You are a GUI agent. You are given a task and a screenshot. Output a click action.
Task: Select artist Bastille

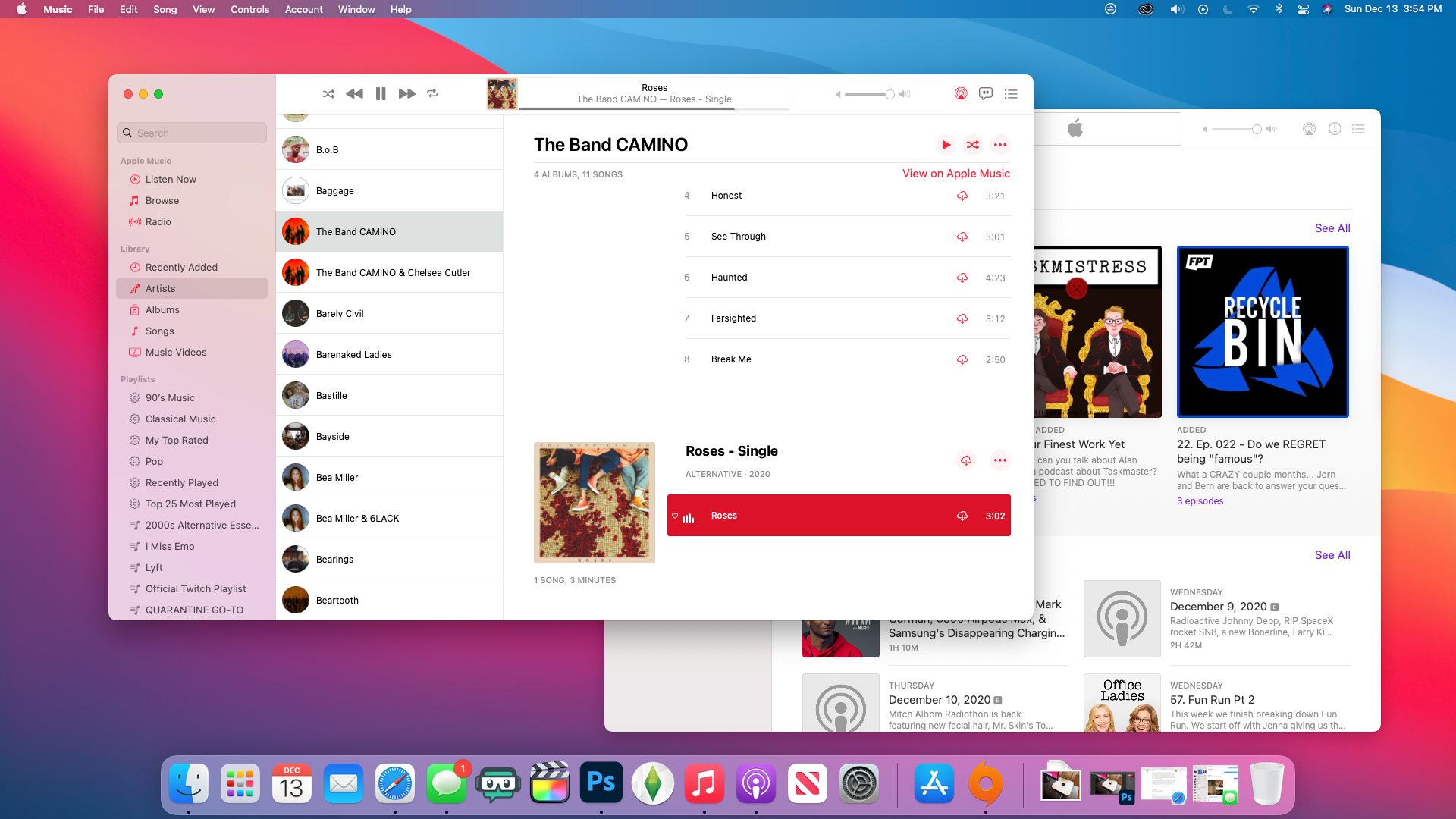pyautogui.click(x=389, y=395)
